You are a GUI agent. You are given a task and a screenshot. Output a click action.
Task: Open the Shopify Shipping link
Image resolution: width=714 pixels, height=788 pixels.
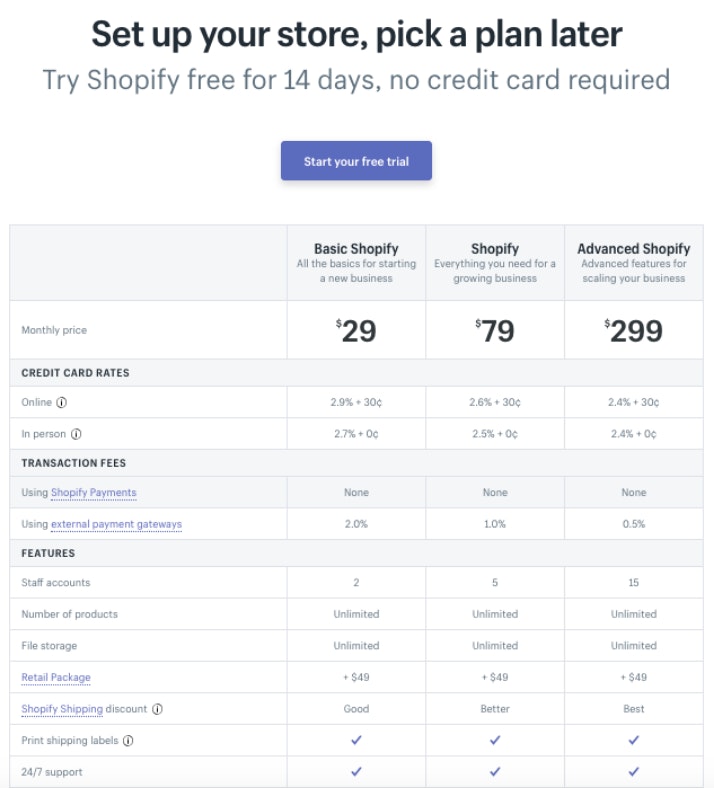click(x=62, y=709)
